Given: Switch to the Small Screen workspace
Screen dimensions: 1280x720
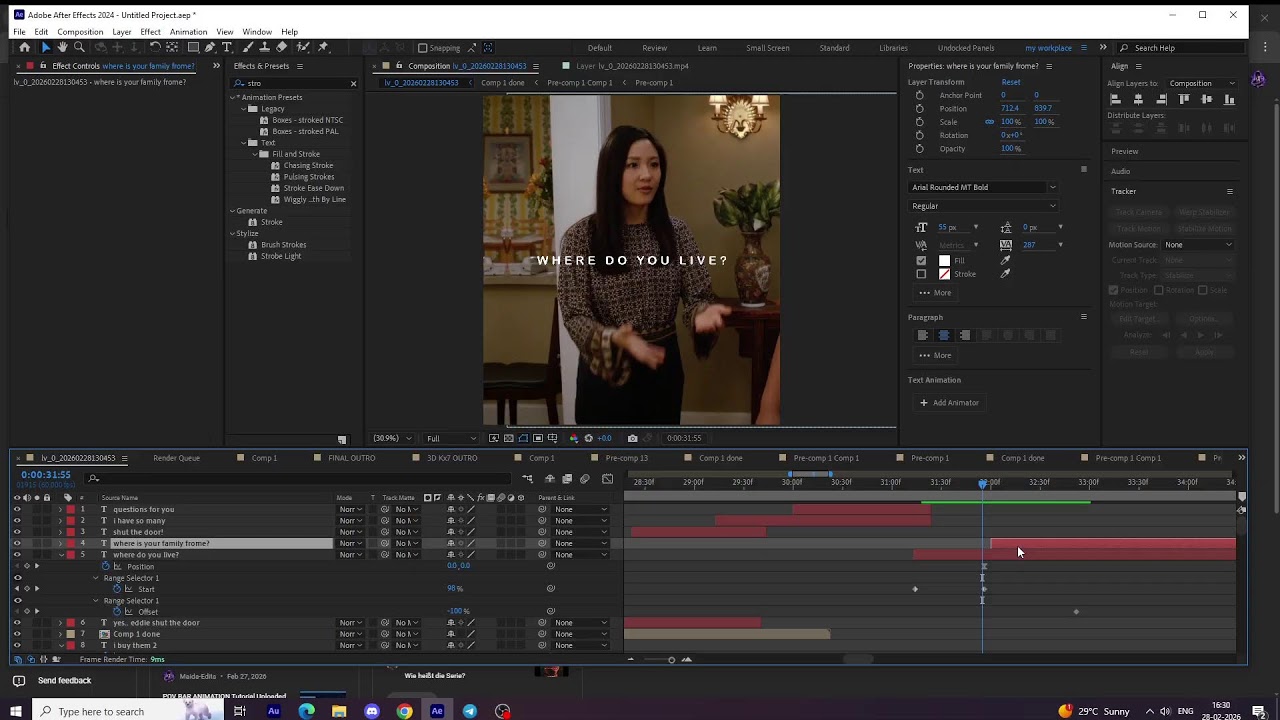Looking at the screenshot, I should point(767,48).
